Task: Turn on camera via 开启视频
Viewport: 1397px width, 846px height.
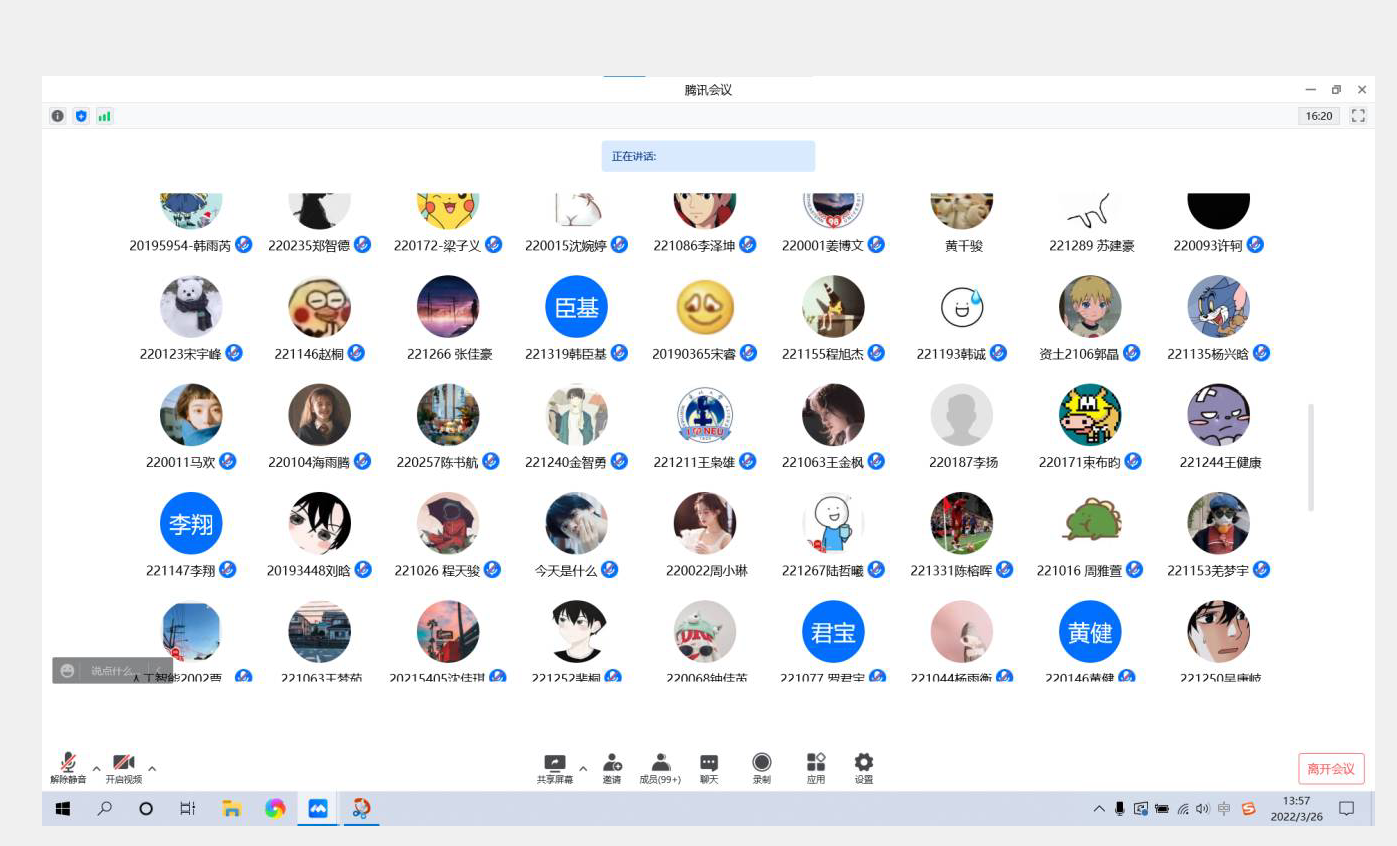Action: [124, 765]
